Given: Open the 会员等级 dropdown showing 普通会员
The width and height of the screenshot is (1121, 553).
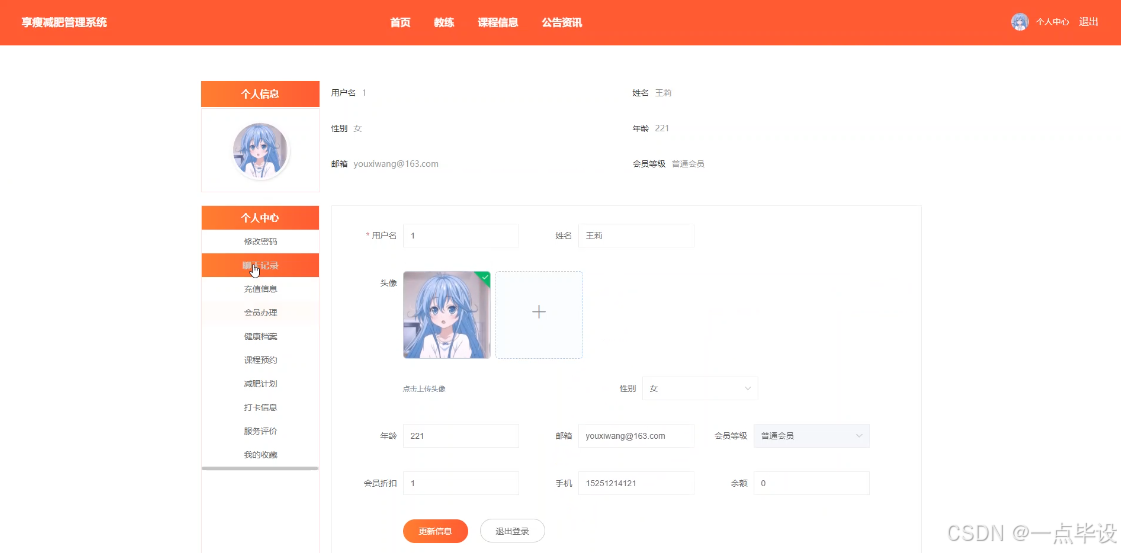Looking at the screenshot, I should coord(811,436).
